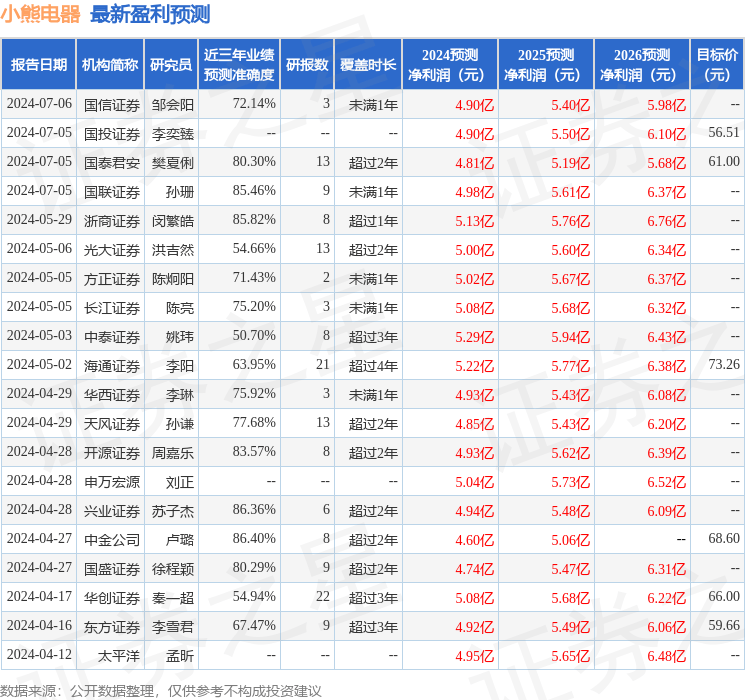Click target price 56.51
Viewport: 745px width, 700px height.
(x=724, y=133)
